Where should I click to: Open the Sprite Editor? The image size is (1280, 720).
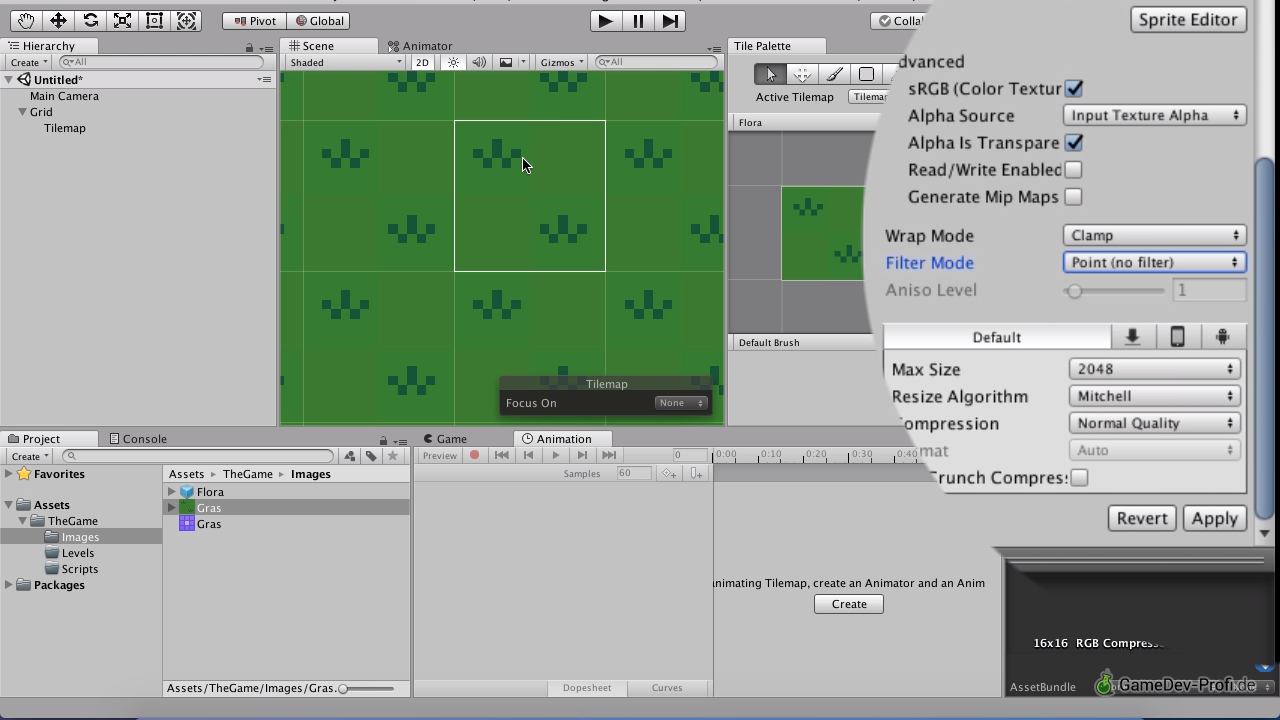[1188, 20]
